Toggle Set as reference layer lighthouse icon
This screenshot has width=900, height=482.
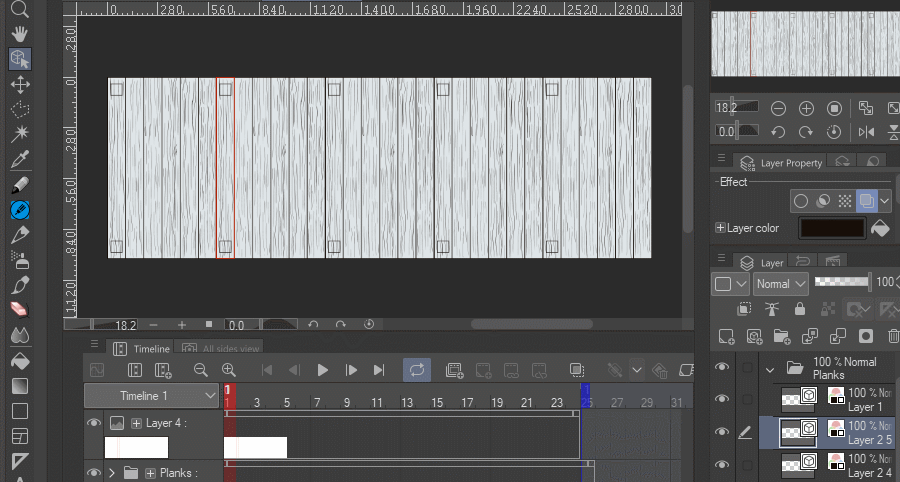(772, 309)
